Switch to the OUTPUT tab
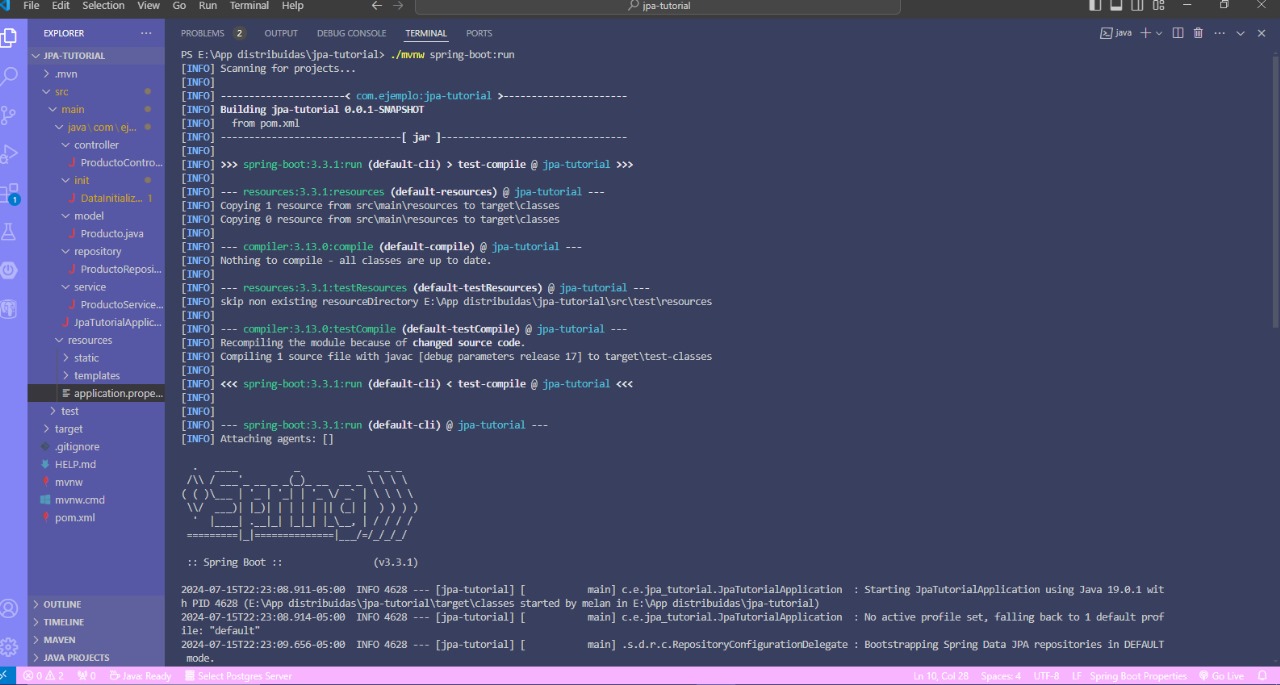The image size is (1280, 685). coord(281,33)
